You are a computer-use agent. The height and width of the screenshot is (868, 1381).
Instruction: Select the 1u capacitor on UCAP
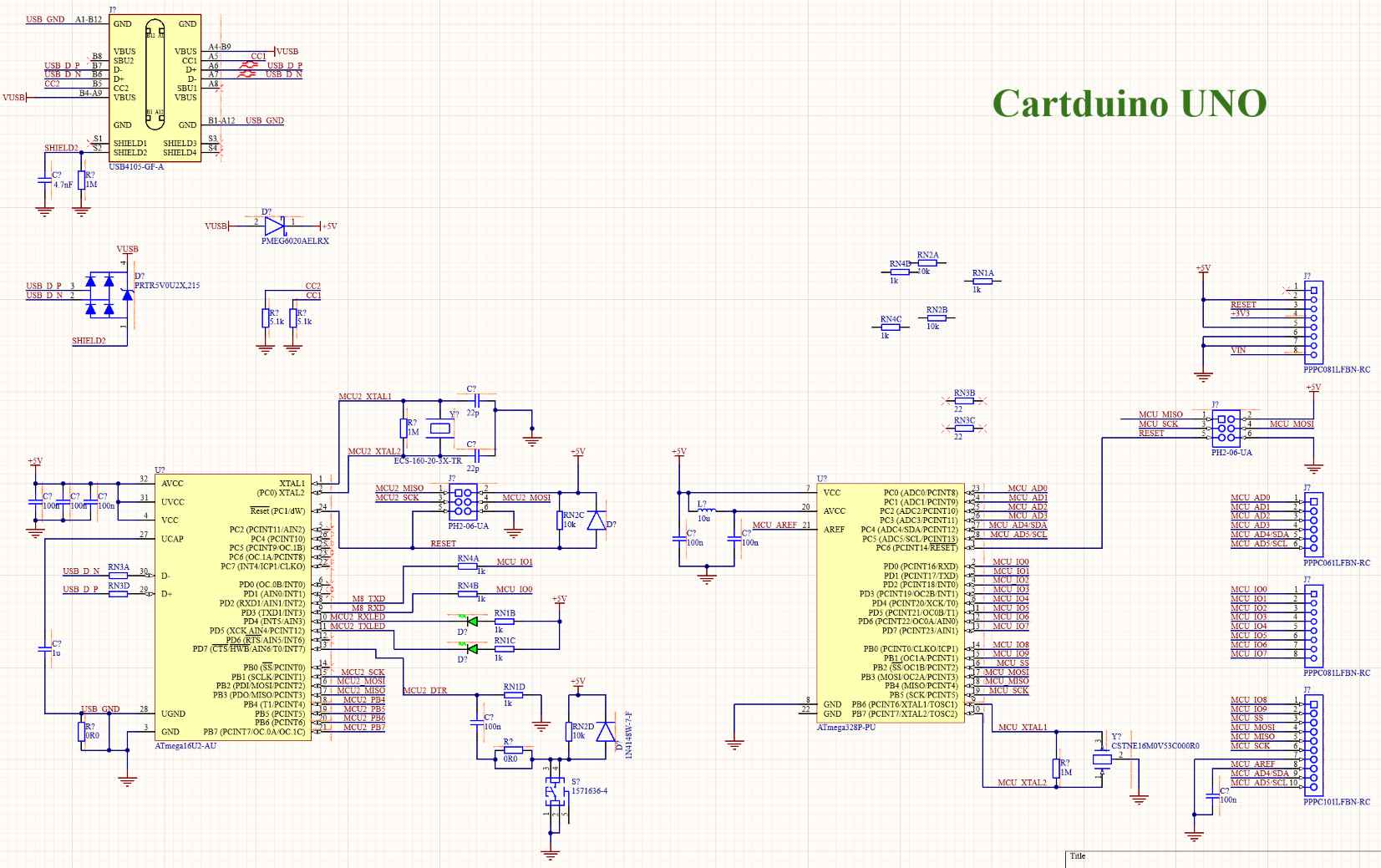click(x=44, y=648)
